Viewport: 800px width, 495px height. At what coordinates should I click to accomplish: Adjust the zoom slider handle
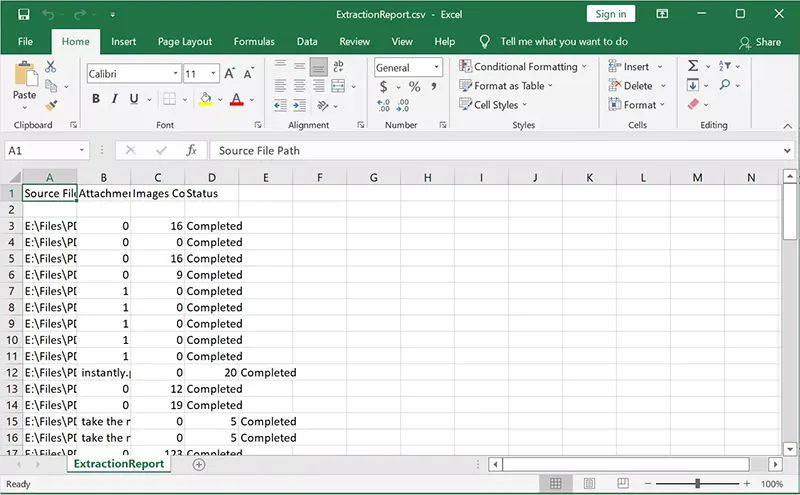(x=697, y=483)
